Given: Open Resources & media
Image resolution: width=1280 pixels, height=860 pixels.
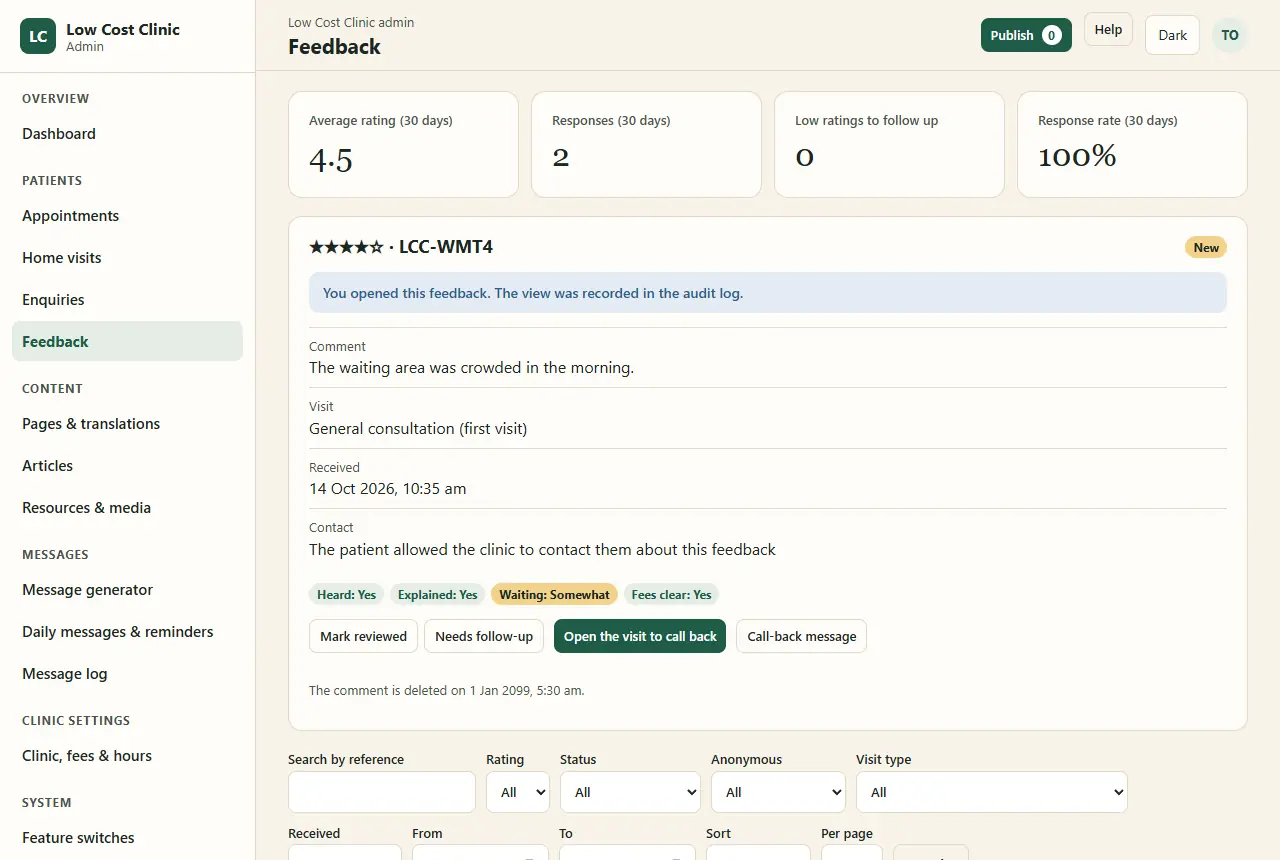Looking at the screenshot, I should pyautogui.click(x=127, y=508).
